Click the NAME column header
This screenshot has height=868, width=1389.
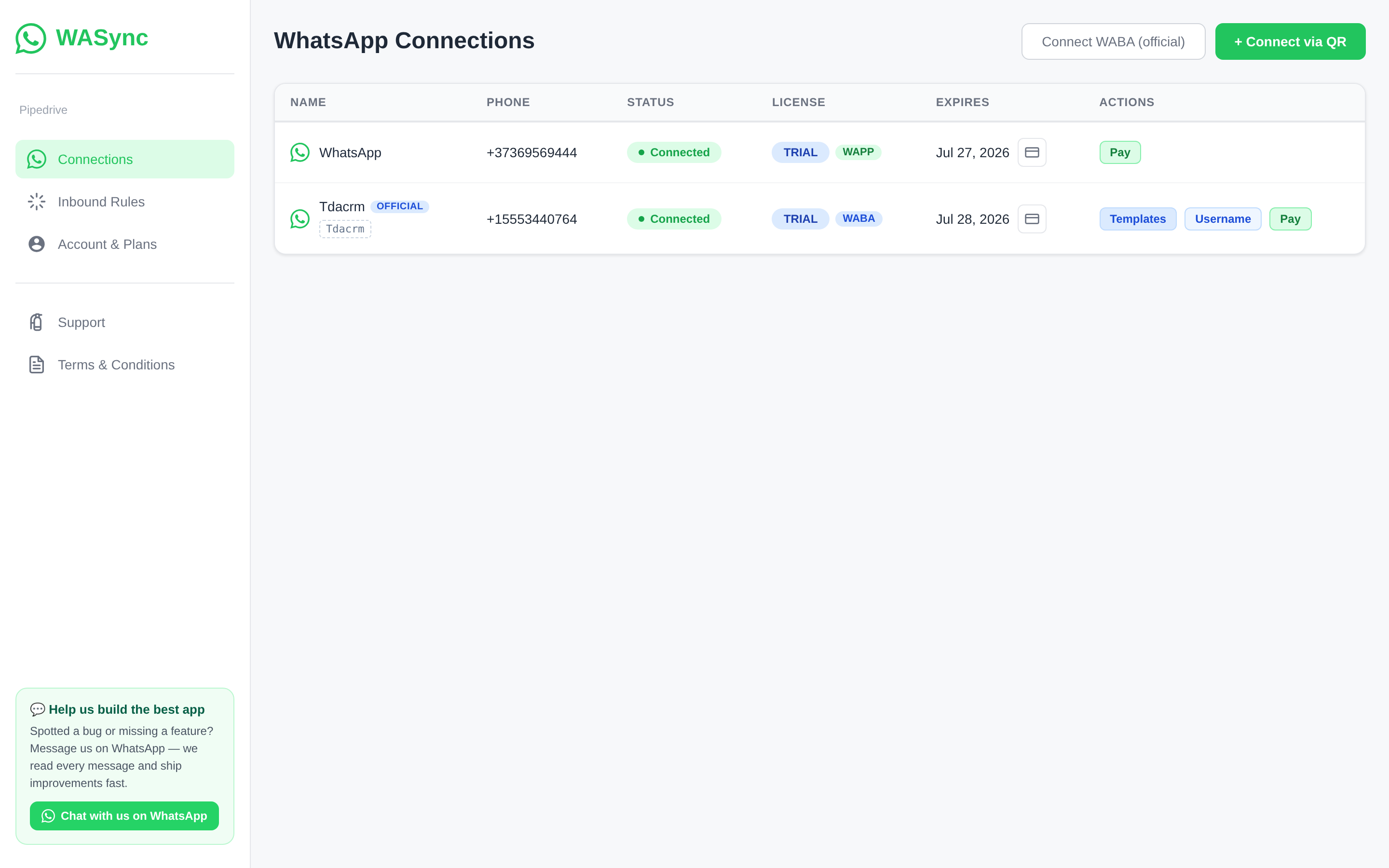point(308,102)
